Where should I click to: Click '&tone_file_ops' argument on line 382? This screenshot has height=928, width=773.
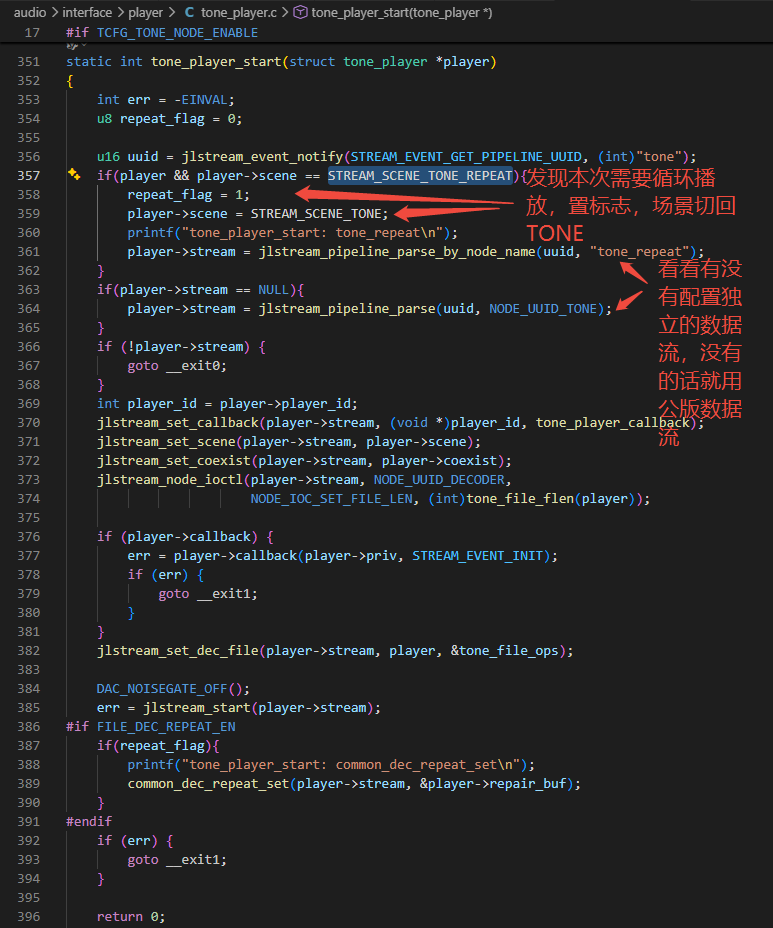(x=504, y=651)
